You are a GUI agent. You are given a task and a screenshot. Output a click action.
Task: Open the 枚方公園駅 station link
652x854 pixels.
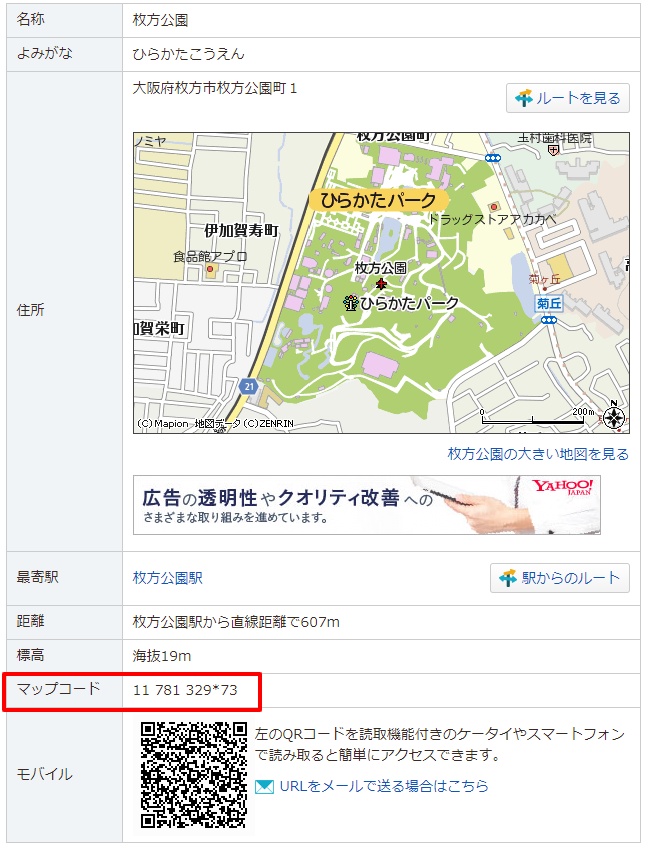(x=168, y=578)
